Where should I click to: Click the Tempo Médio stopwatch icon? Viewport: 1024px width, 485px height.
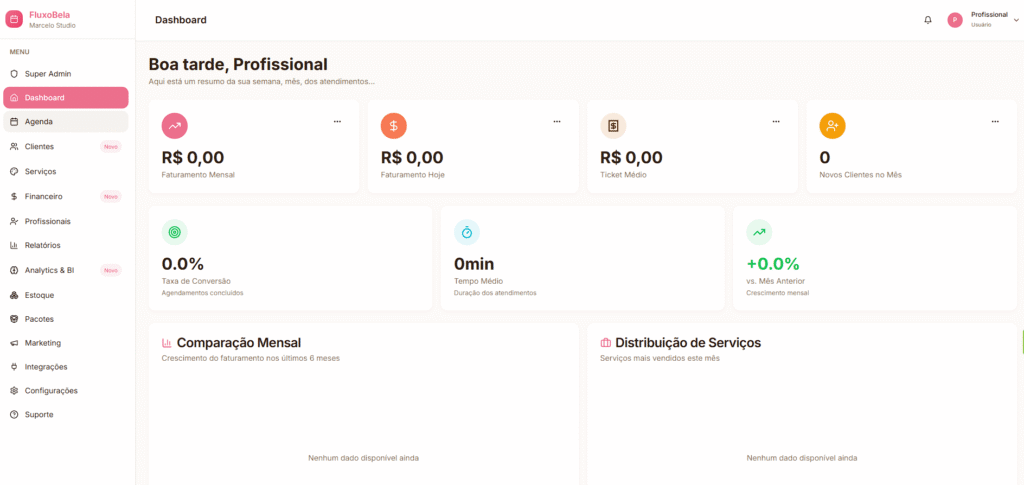[467, 232]
